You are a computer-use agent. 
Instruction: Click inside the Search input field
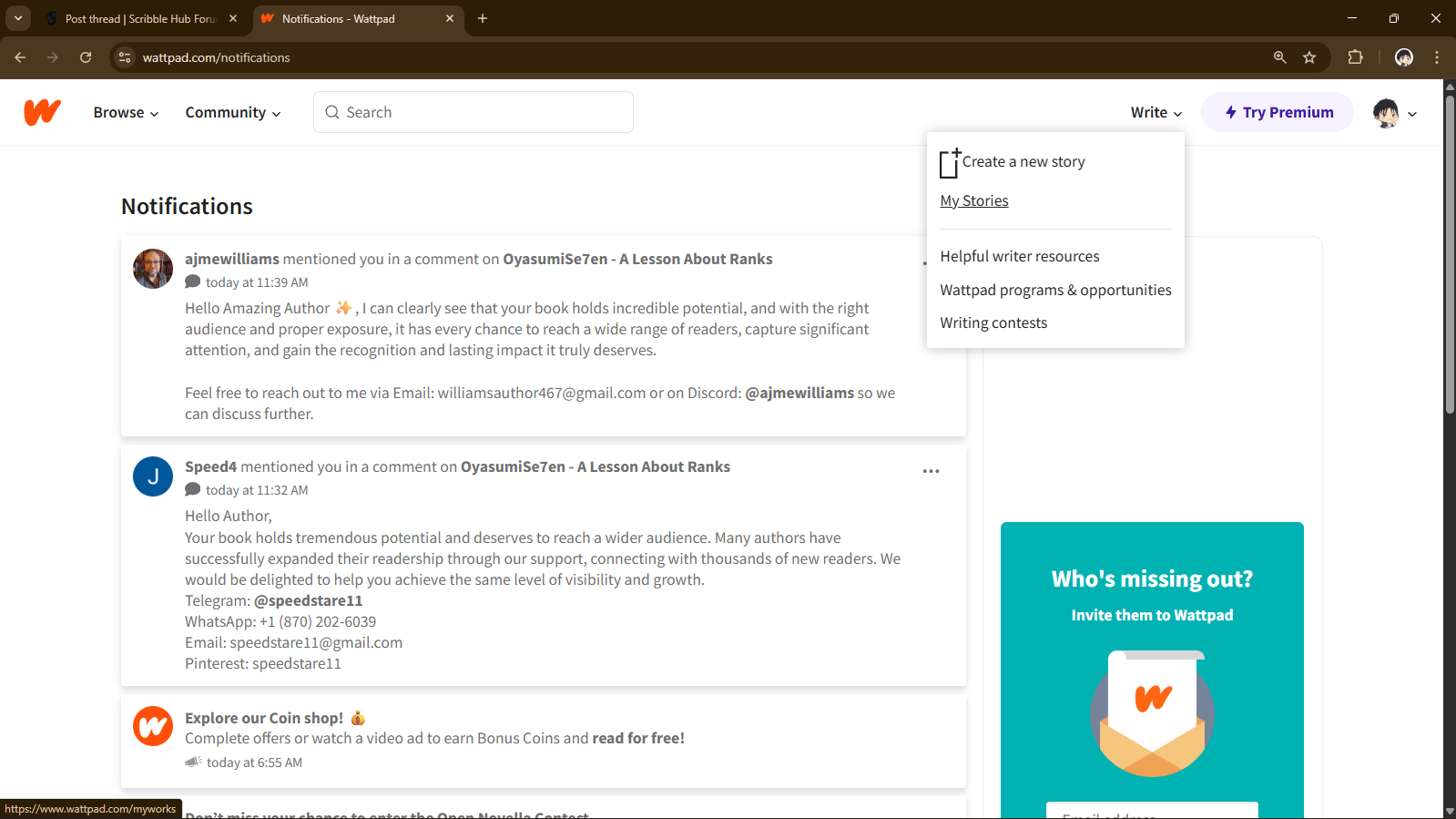(483, 113)
